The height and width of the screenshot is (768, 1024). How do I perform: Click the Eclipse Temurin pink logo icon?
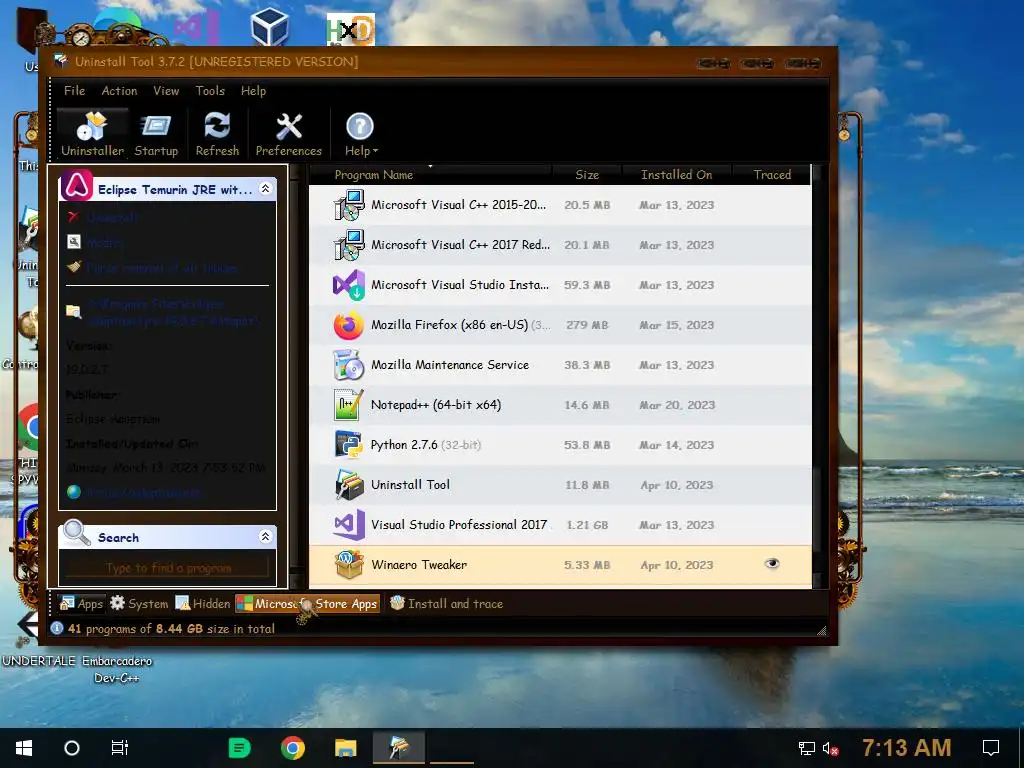[x=77, y=186]
